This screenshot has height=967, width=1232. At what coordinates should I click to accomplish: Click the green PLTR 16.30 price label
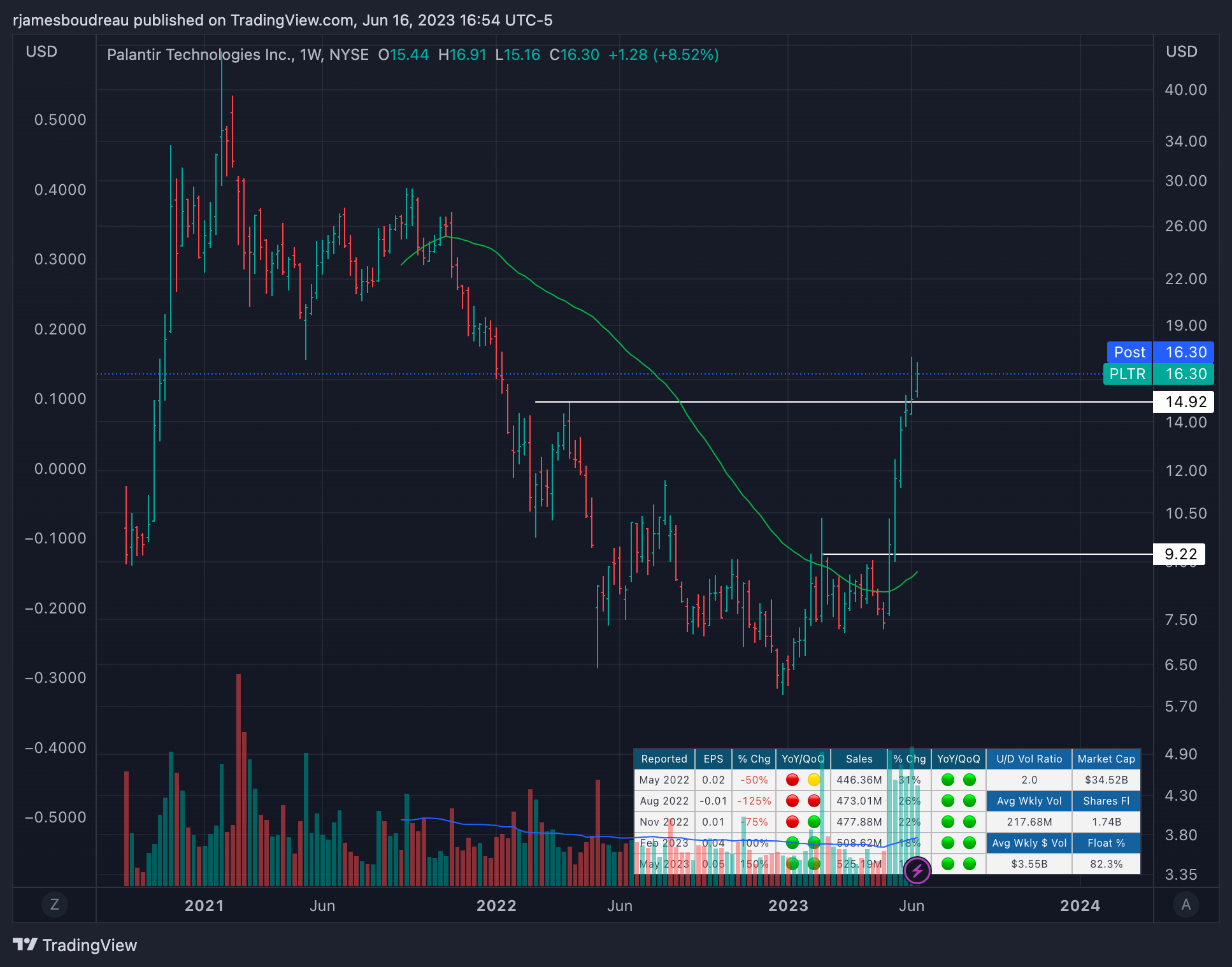pos(1158,374)
